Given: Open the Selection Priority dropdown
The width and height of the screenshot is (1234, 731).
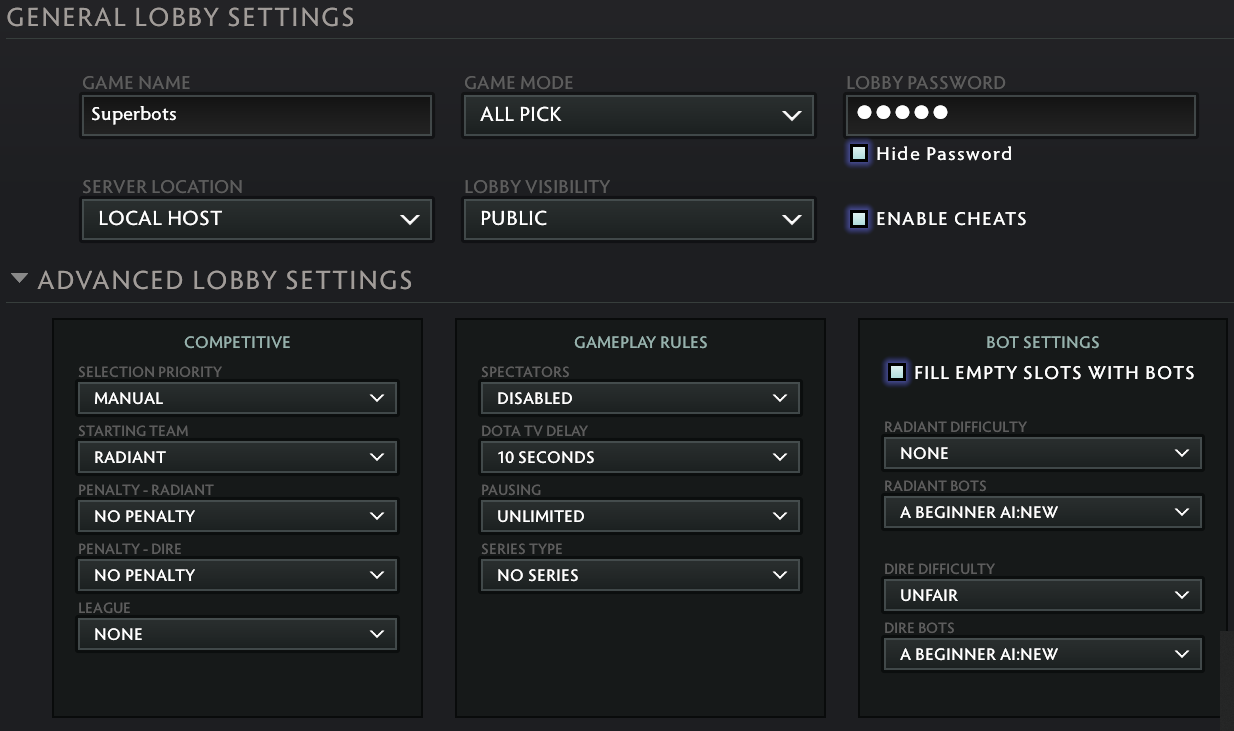Looking at the screenshot, I should (x=237, y=398).
